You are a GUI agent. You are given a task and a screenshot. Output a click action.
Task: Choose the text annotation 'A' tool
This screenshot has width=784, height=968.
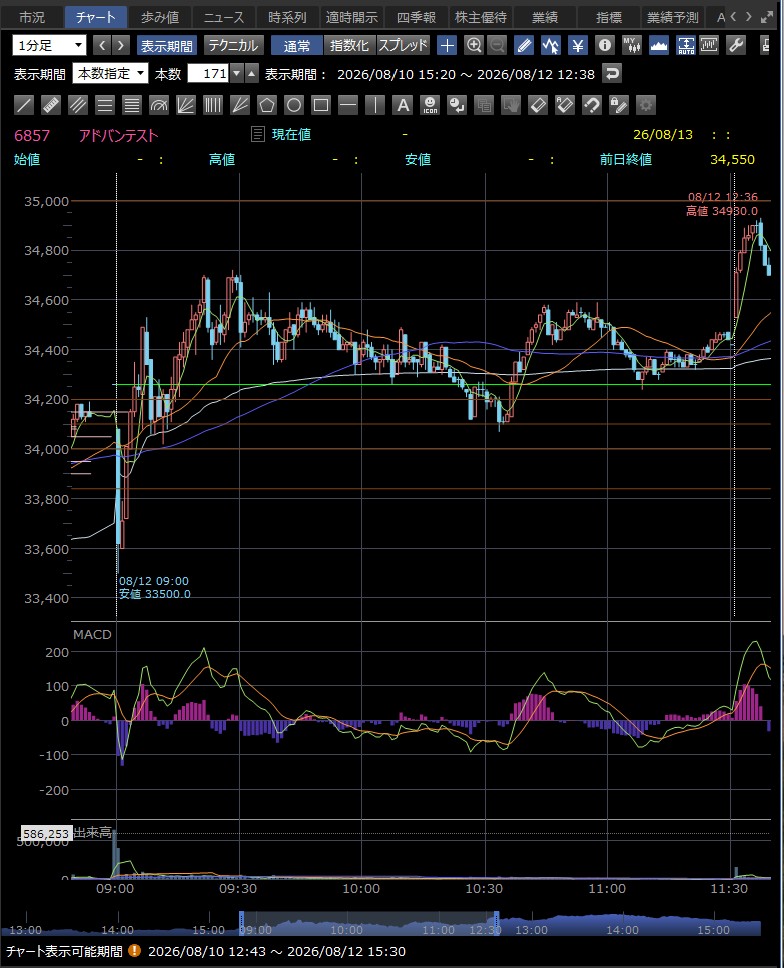402,105
